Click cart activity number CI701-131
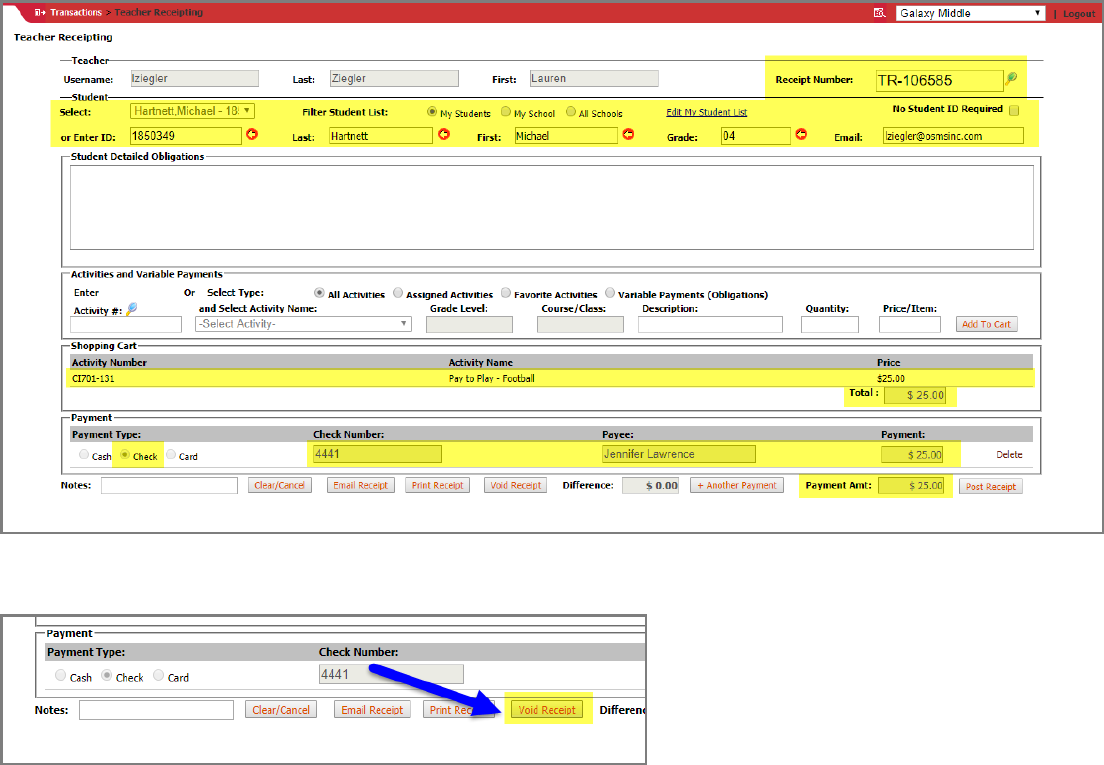The image size is (1104, 765). point(93,379)
